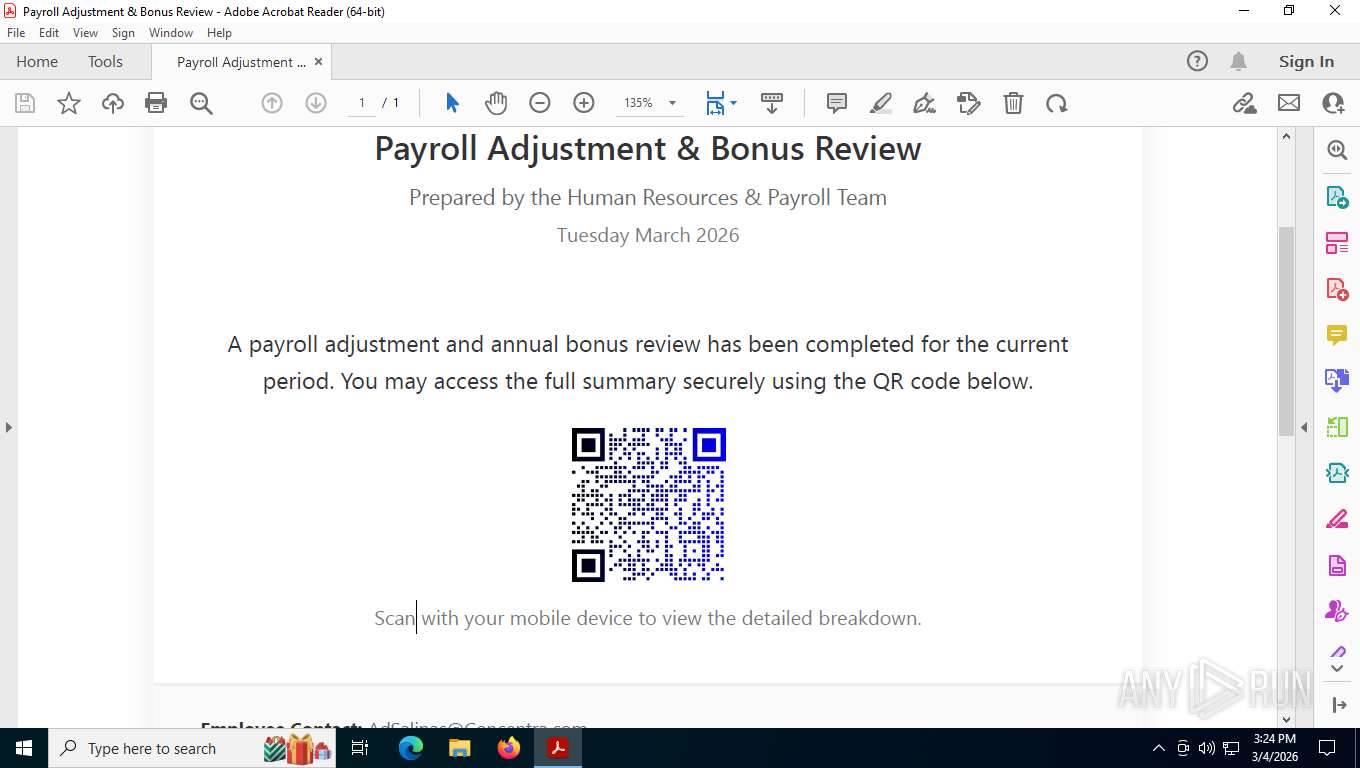Image resolution: width=1360 pixels, height=768 pixels.
Task: Close the Payroll Adjustment document tab
Action: click(318, 61)
